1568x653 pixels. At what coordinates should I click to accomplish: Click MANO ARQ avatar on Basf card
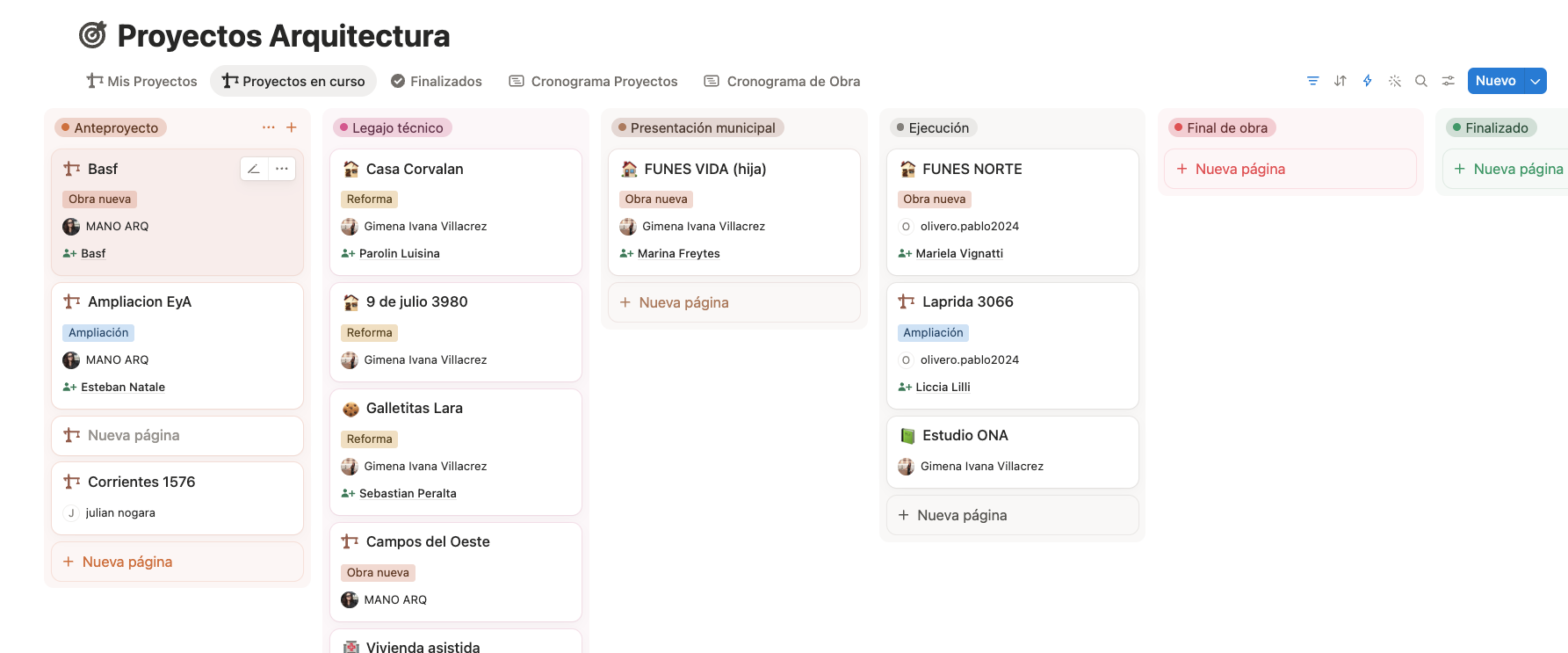[71, 227]
